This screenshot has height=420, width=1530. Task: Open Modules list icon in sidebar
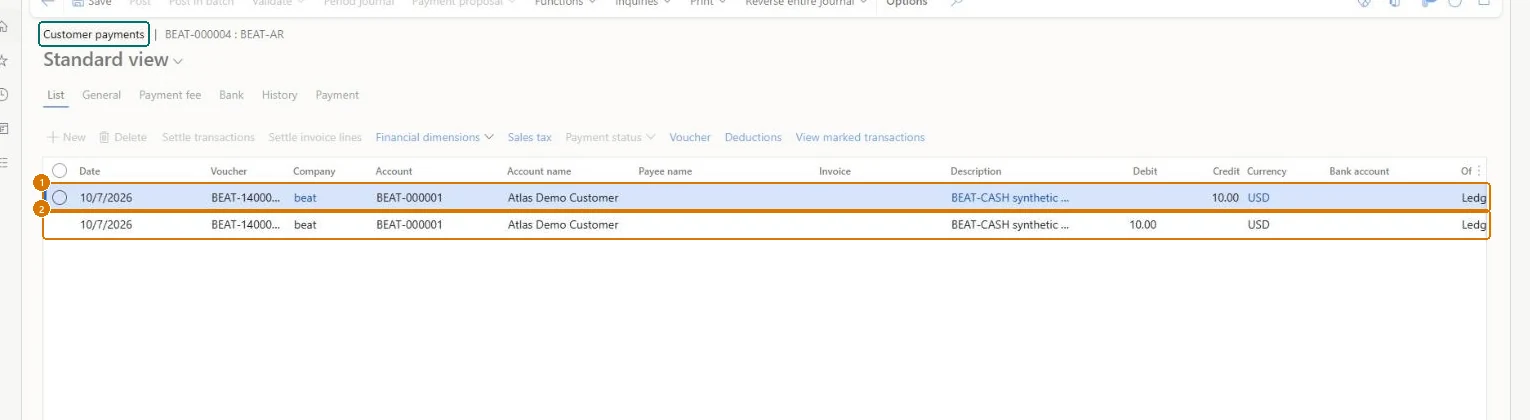tap(4, 162)
